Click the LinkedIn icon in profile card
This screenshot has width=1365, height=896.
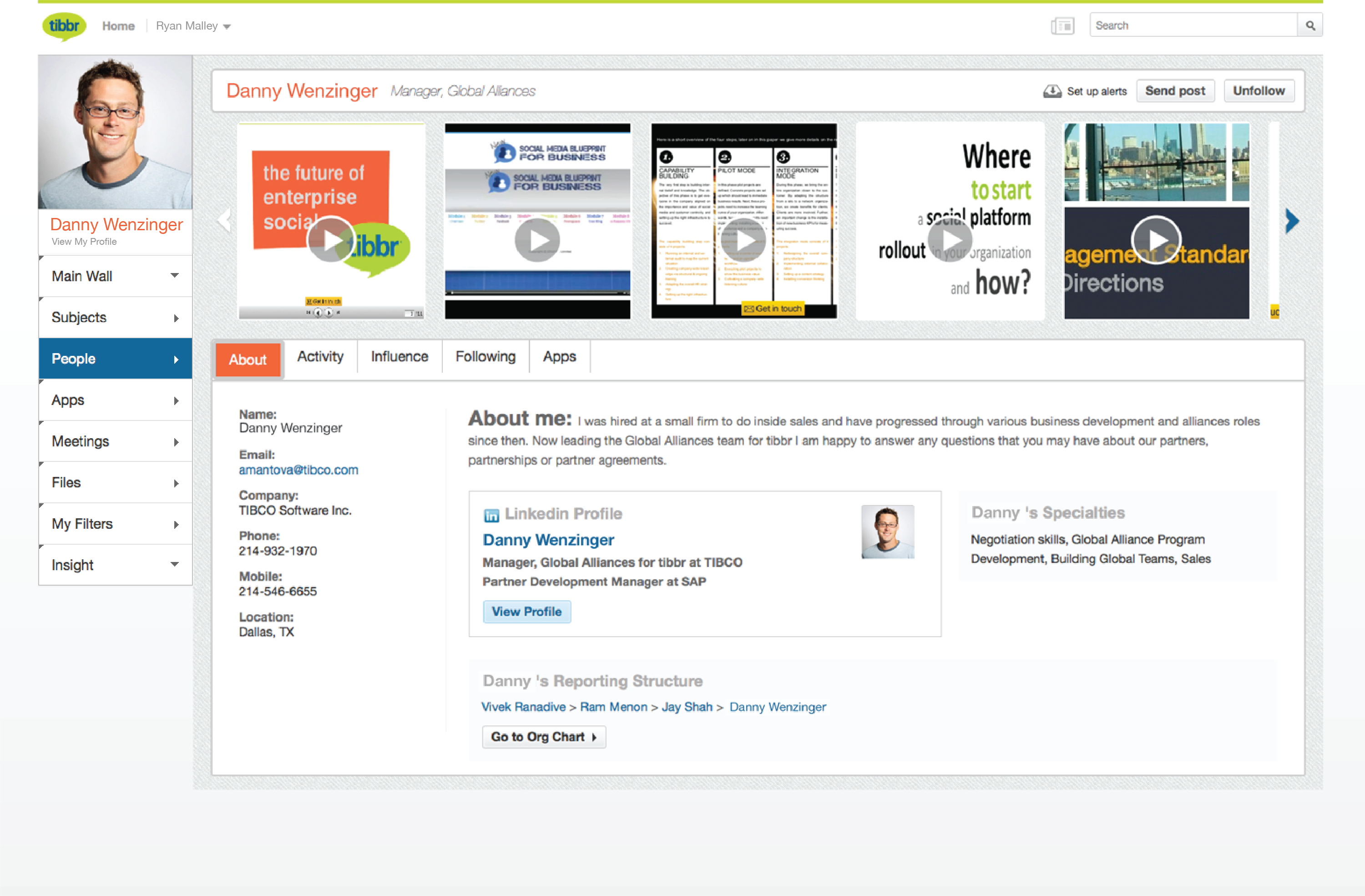[x=491, y=515]
